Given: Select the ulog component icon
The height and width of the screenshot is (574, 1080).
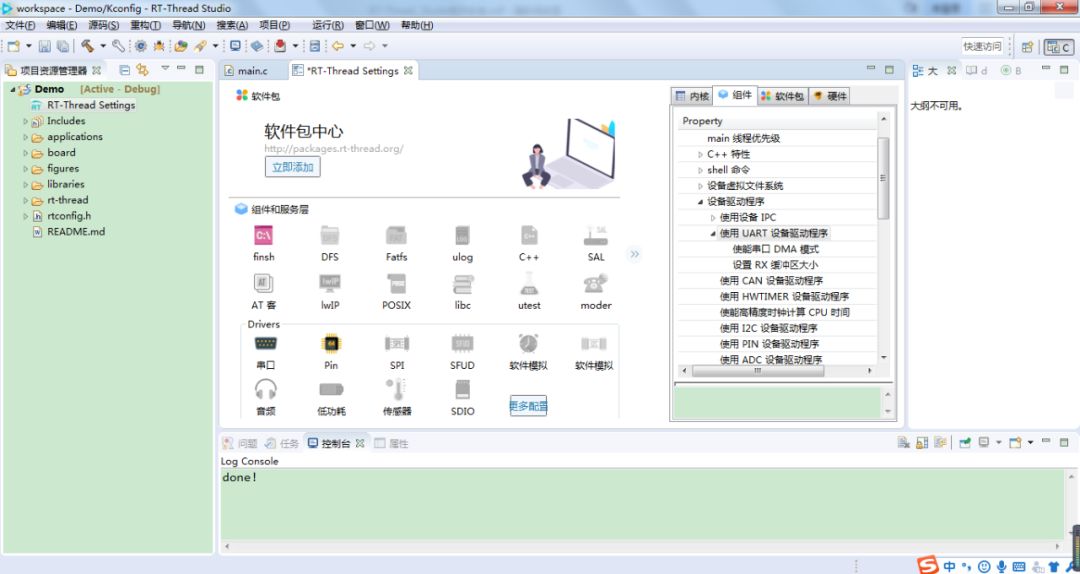Looking at the screenshot, I should coord(463,236).
